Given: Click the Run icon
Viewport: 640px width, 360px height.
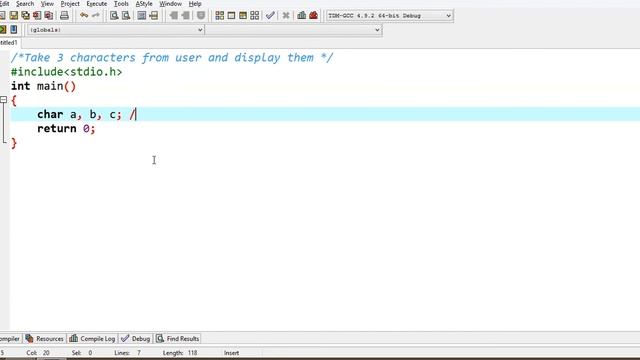Looking at the screenshot, I should (231, 16).
